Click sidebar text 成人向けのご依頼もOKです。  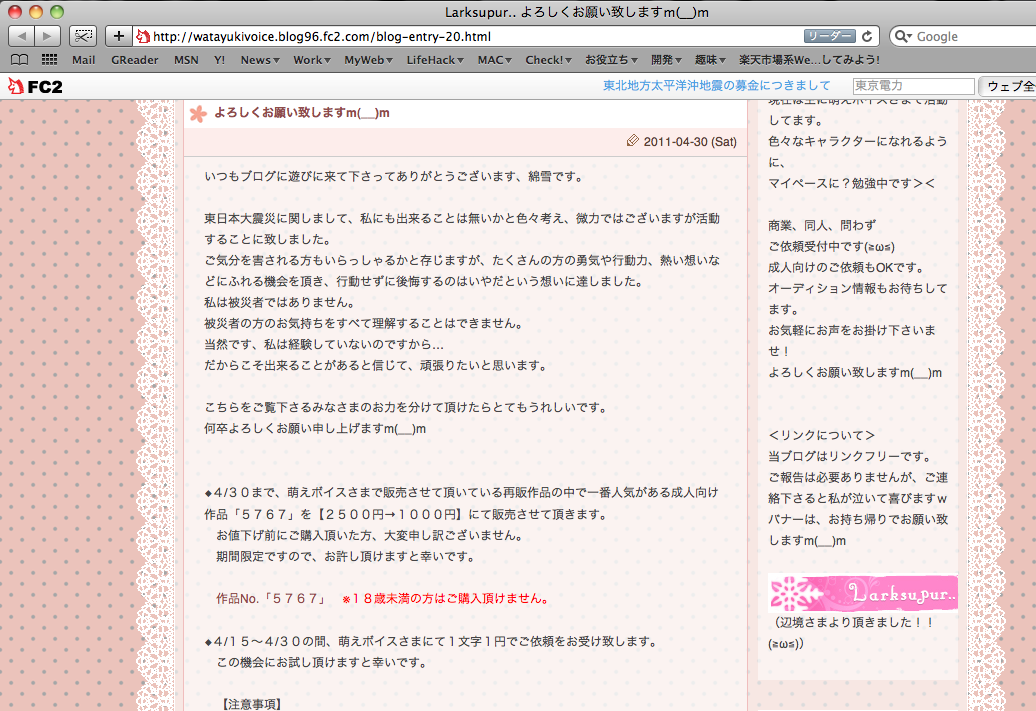(846, 268)
